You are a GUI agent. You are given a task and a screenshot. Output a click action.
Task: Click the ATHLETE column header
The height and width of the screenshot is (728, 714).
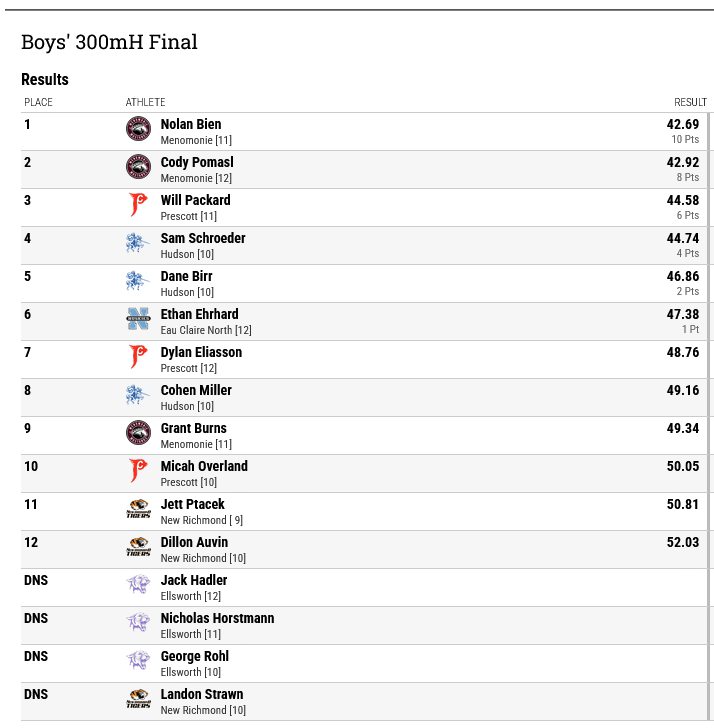click(x=145, y=102)
